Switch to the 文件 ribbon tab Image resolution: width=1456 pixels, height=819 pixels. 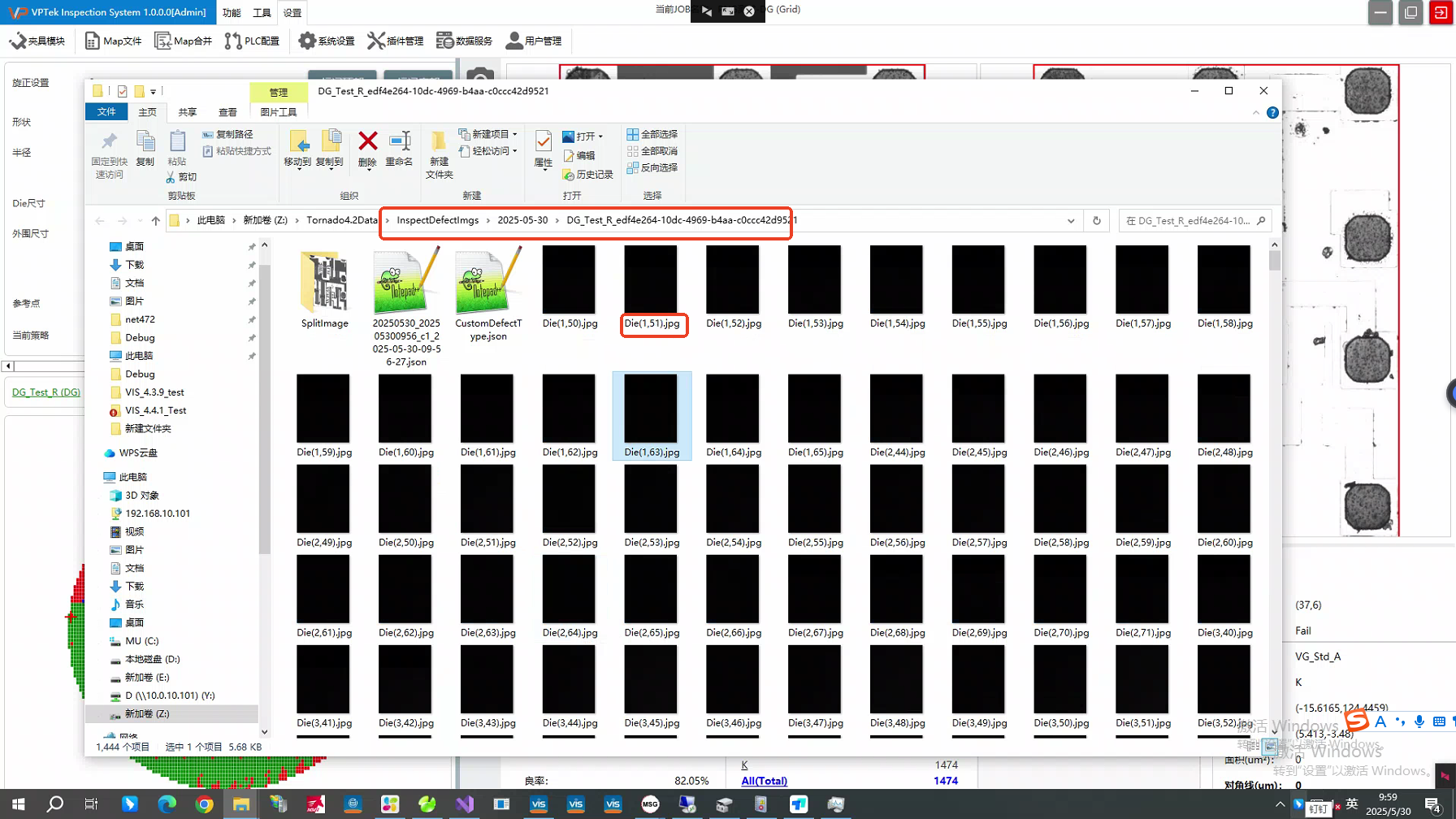pos(106,112)
